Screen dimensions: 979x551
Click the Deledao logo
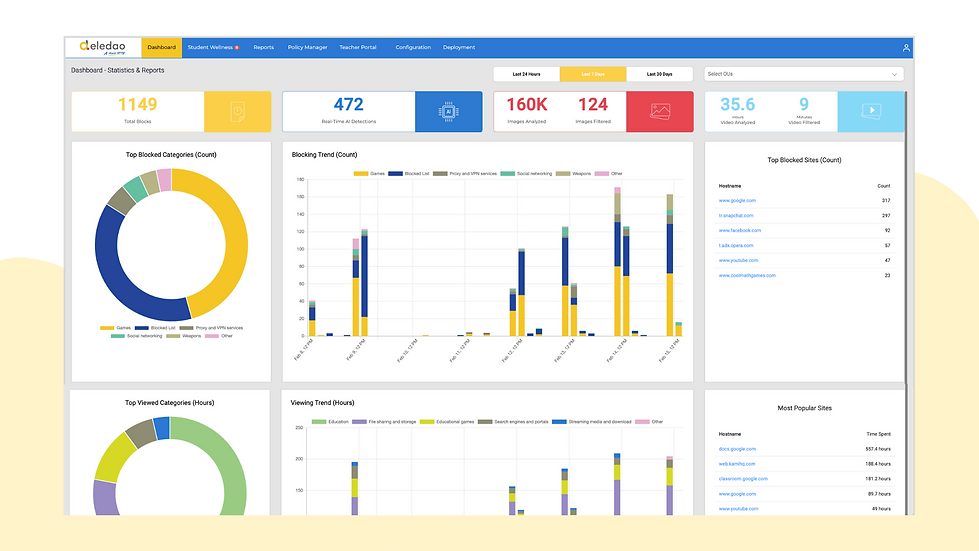tap(102, 47)
